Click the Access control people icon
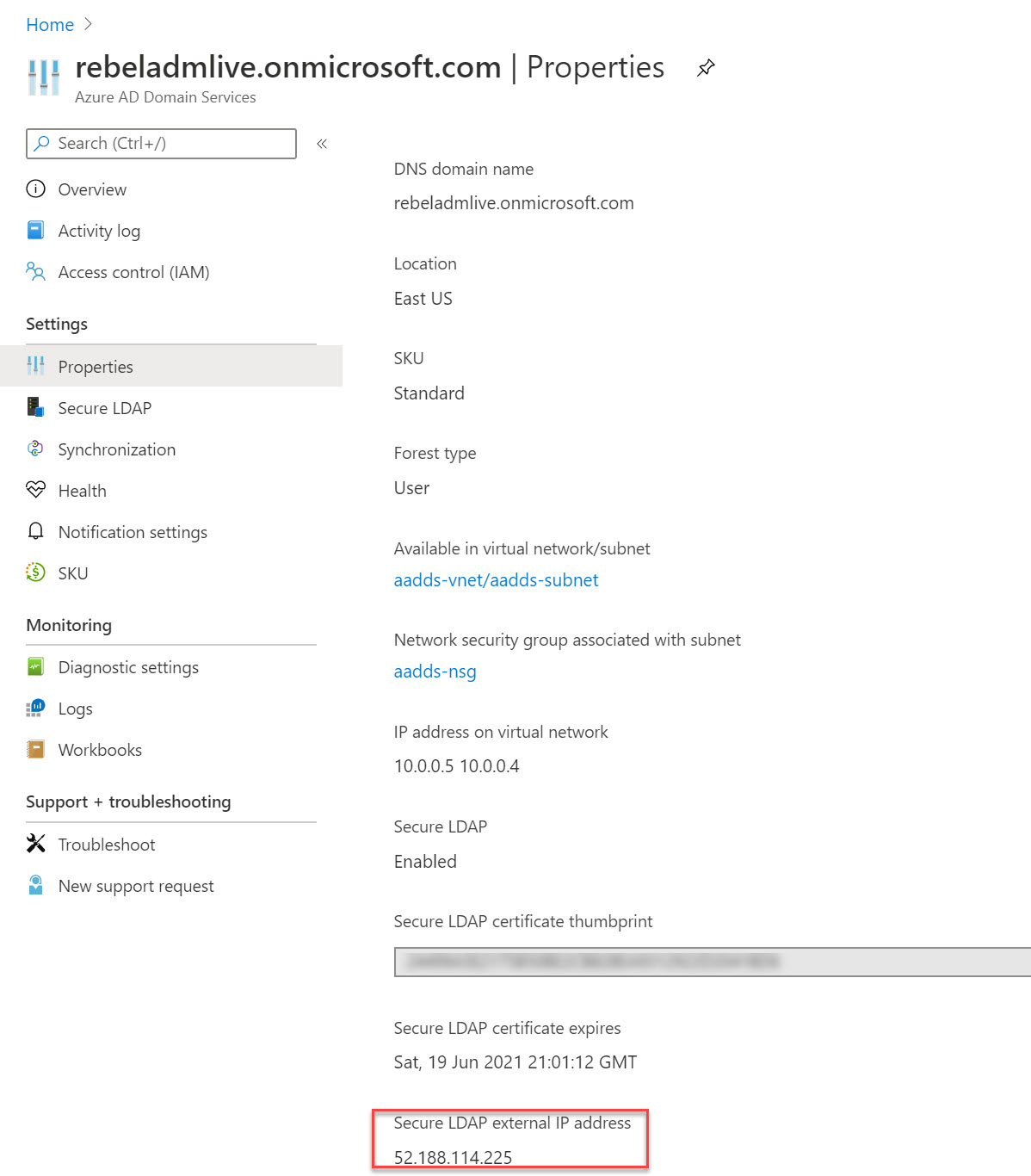 tap(35, 271)
